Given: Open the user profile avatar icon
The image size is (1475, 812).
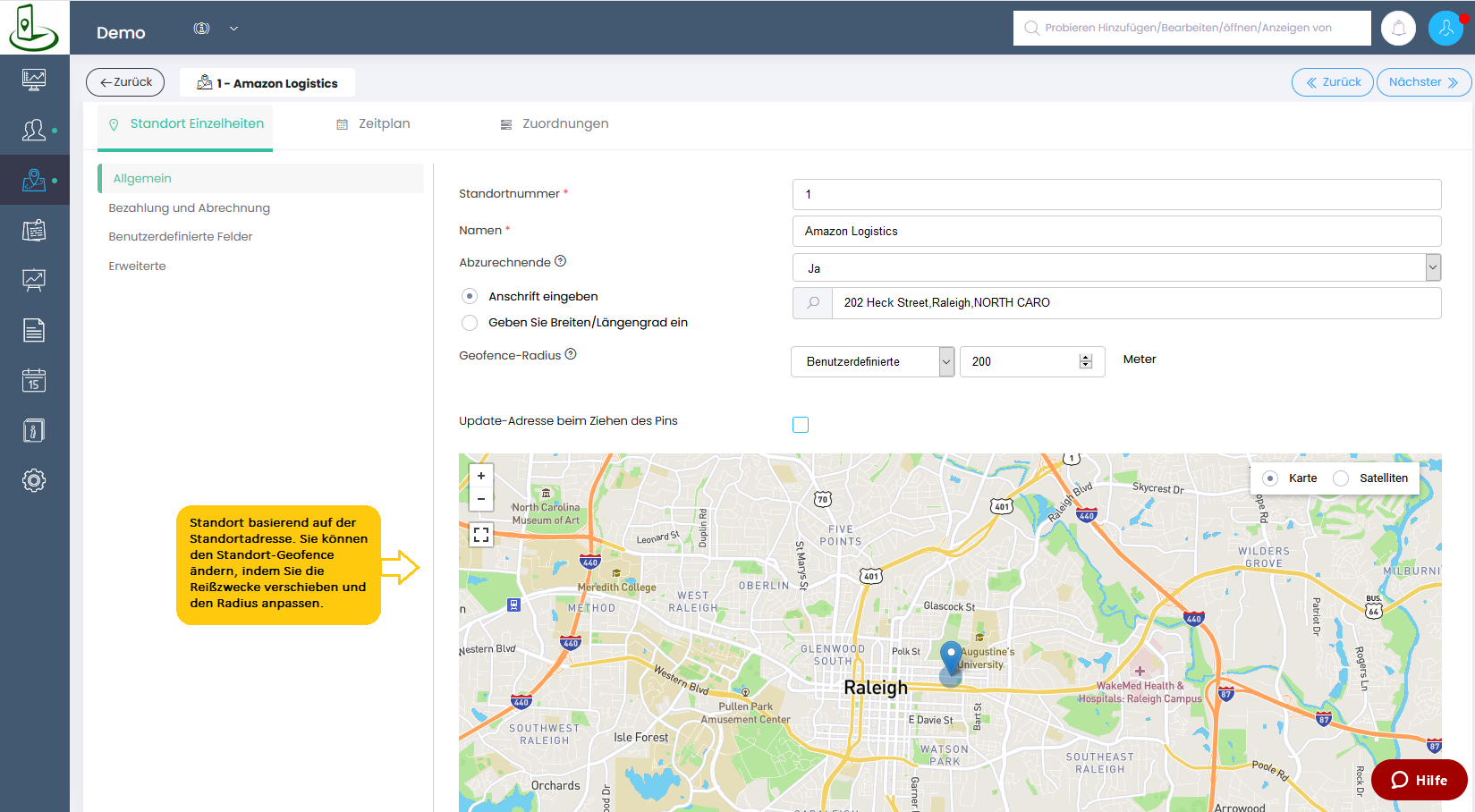Looking at the screenshot, I should point(1445,29).
